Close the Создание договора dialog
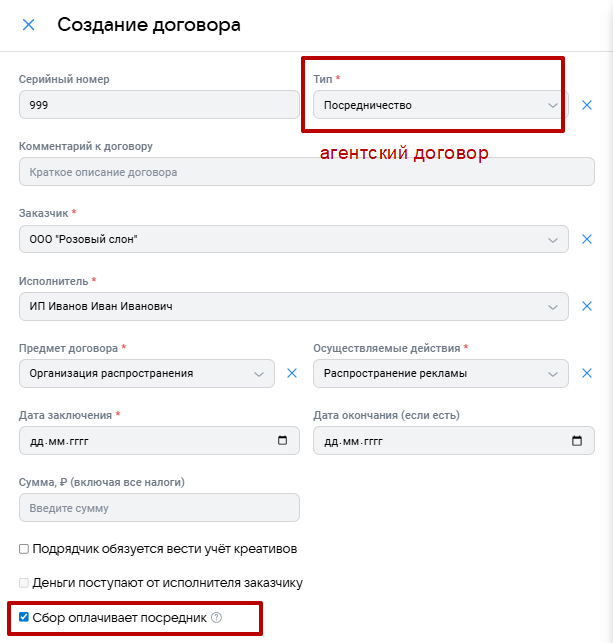The image size is (613, 643). tap(28, 25)
